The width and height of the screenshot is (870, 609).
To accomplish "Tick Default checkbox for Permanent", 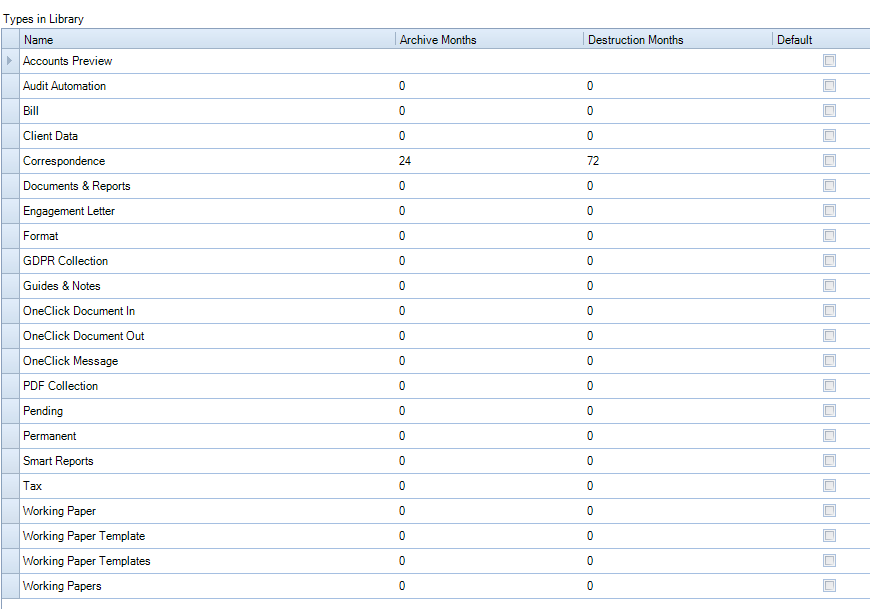I will coord(829,435).
